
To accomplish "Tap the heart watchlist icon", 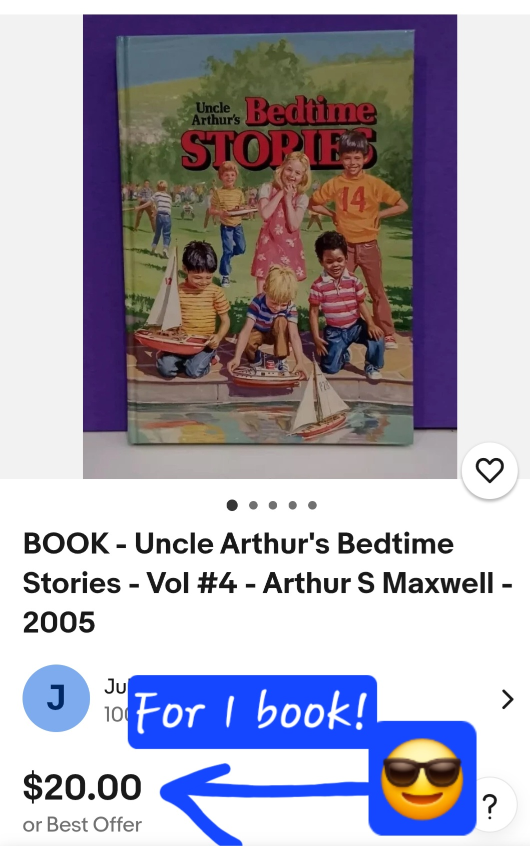I will pos(490,470).
